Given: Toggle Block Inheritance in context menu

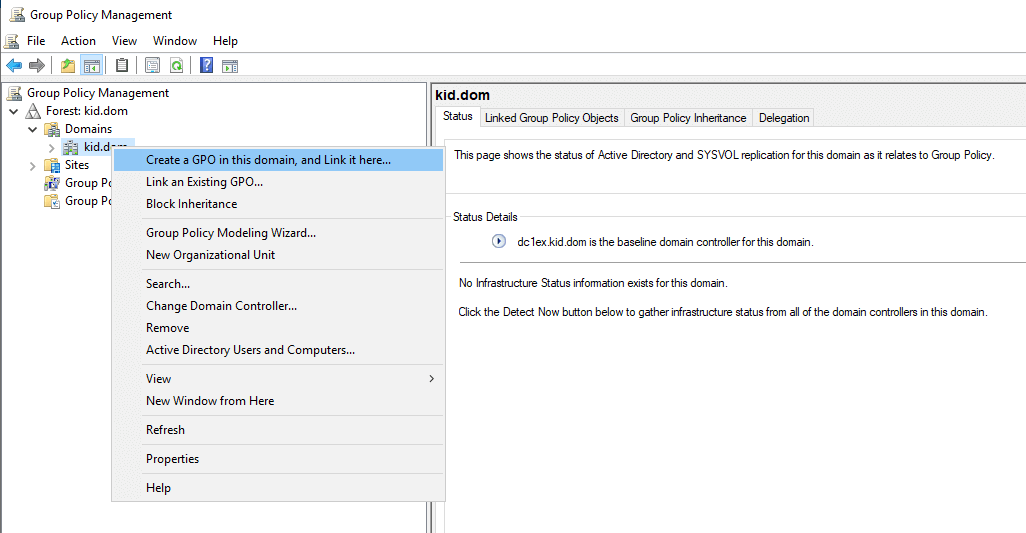Looking at the screenshot, I should coord(191,204).
